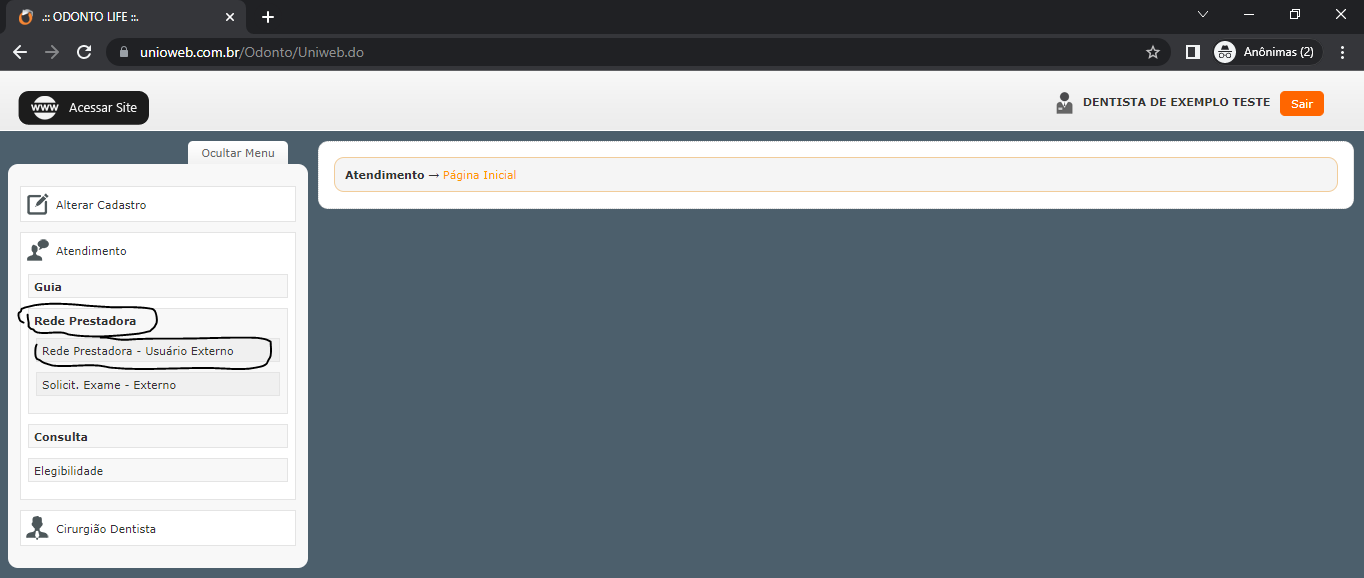The image size is (1364, 578).
Task: Collapse the Atendimento menu section
Action: [158, 251]
